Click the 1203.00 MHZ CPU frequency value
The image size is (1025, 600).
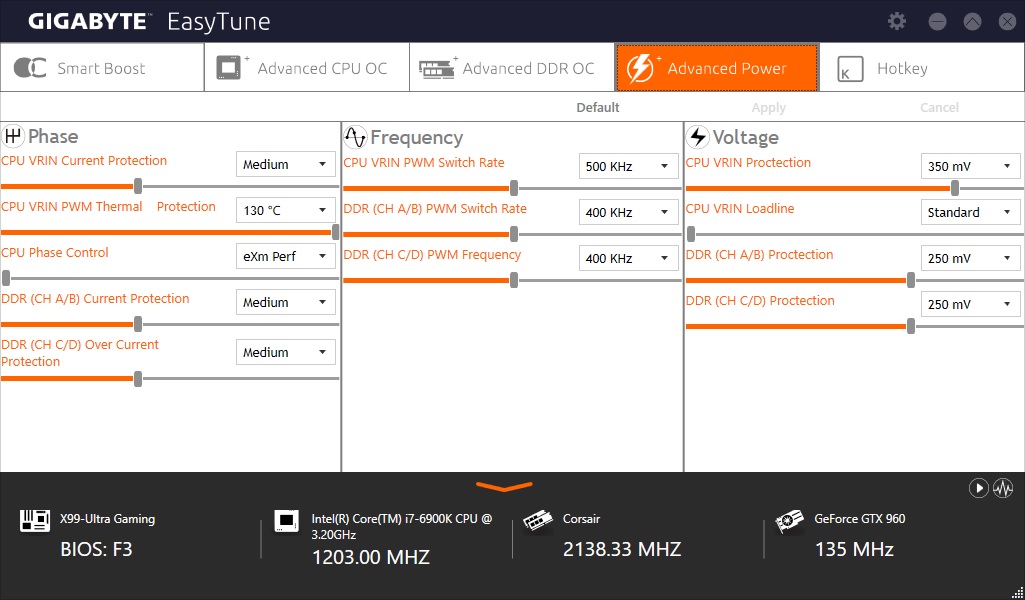(x=371, y=557)
